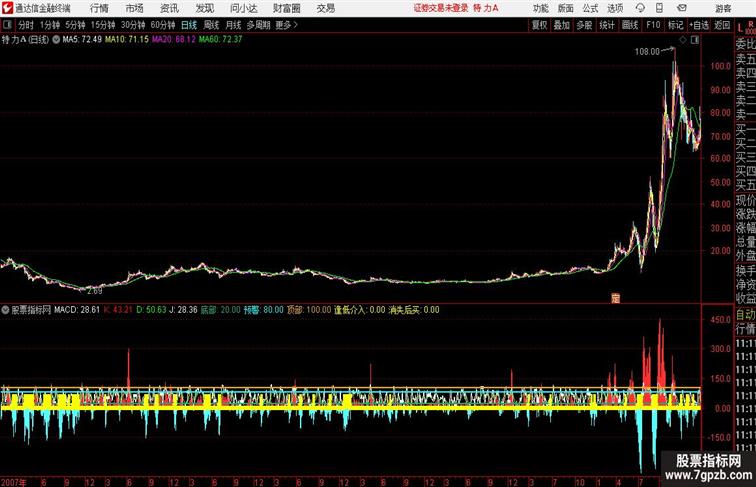Click the 预警: 80.00 indicator value
This screenshot has height=487, width=756.
pos(263,310)
